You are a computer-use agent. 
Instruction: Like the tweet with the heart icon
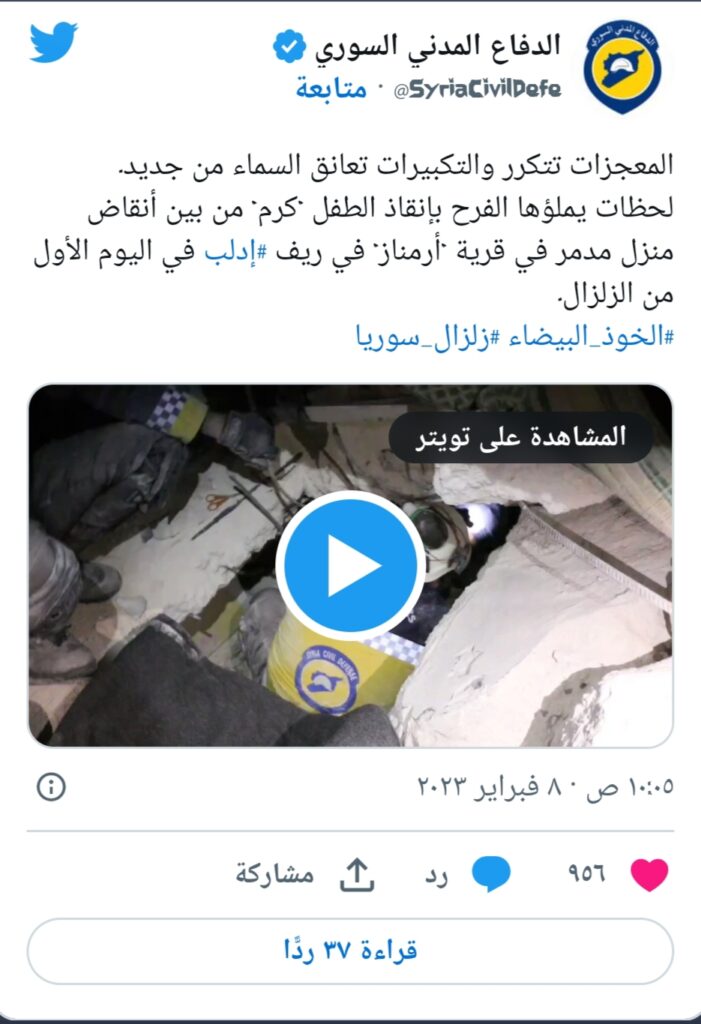click(649, 874)
